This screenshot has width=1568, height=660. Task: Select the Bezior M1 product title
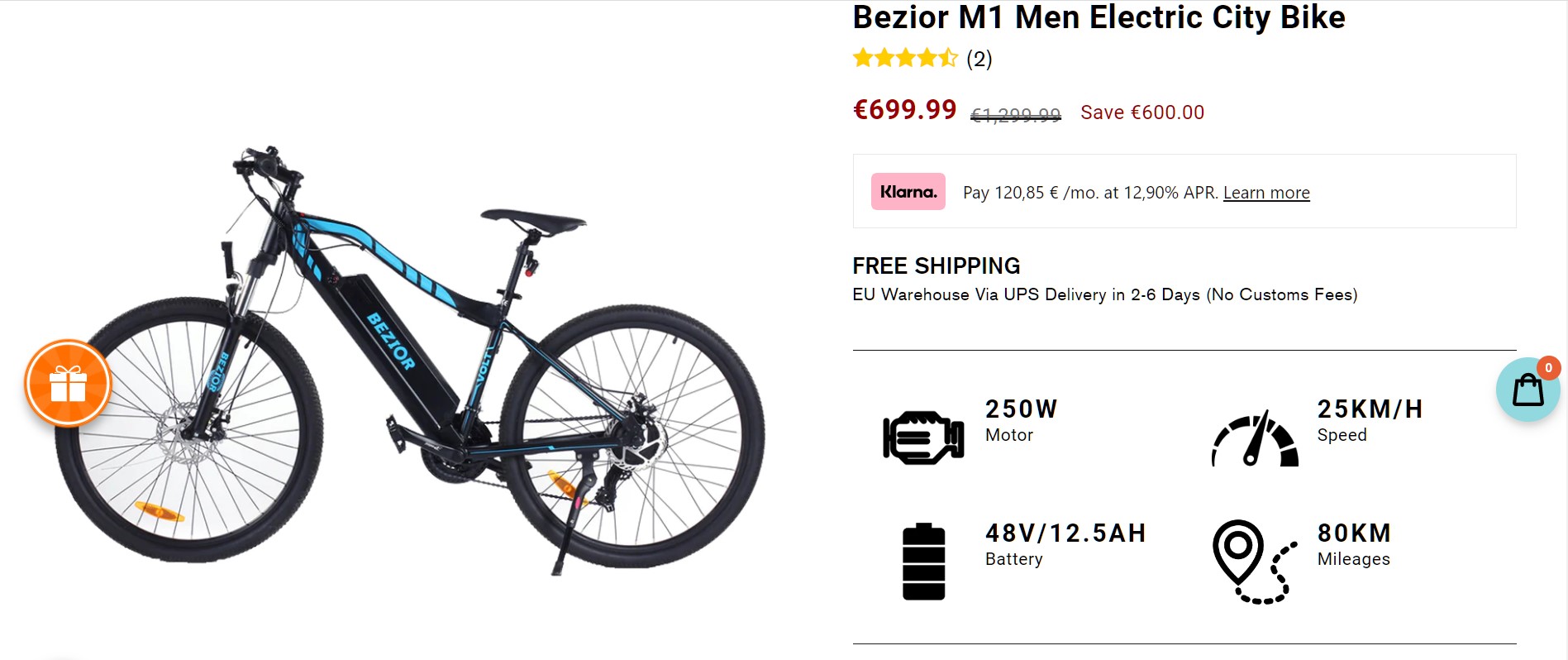1099,17
